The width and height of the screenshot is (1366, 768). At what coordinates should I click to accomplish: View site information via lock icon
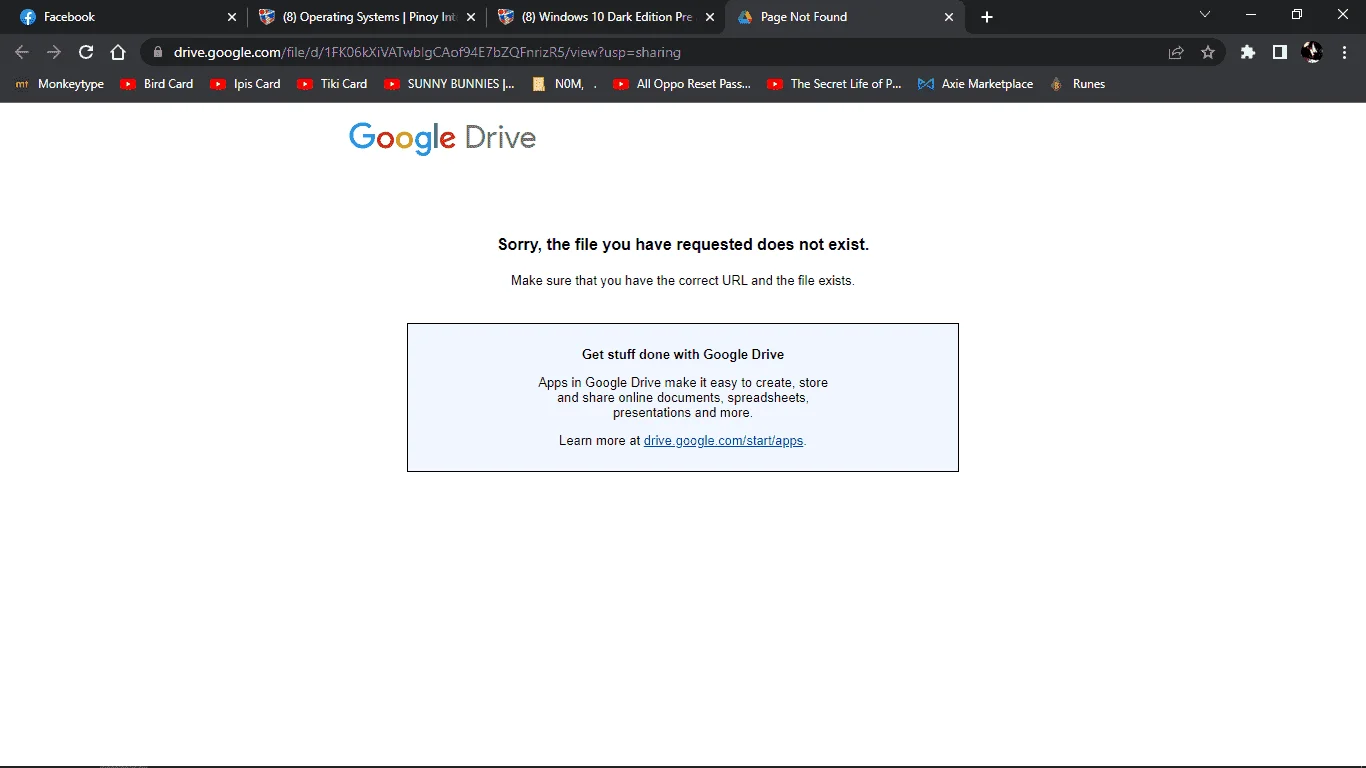click(157, 52)
